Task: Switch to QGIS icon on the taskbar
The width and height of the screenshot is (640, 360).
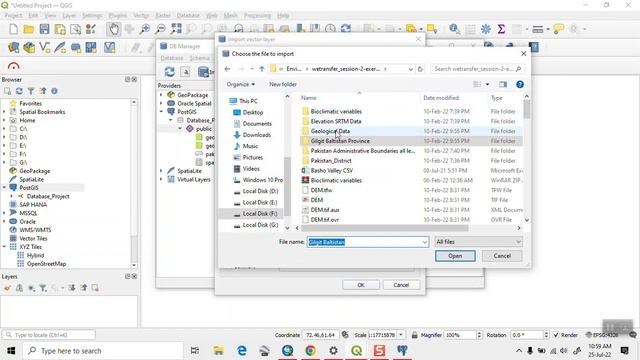Action: 356,351
